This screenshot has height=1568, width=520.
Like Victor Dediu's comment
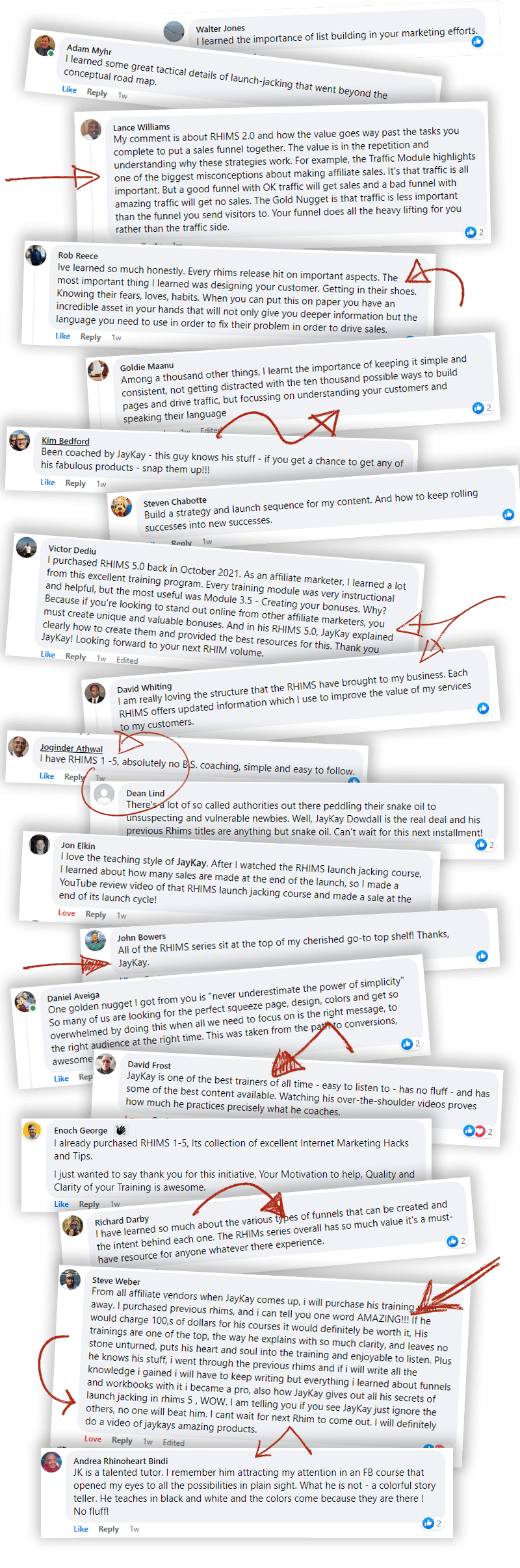tap(48, 655)
